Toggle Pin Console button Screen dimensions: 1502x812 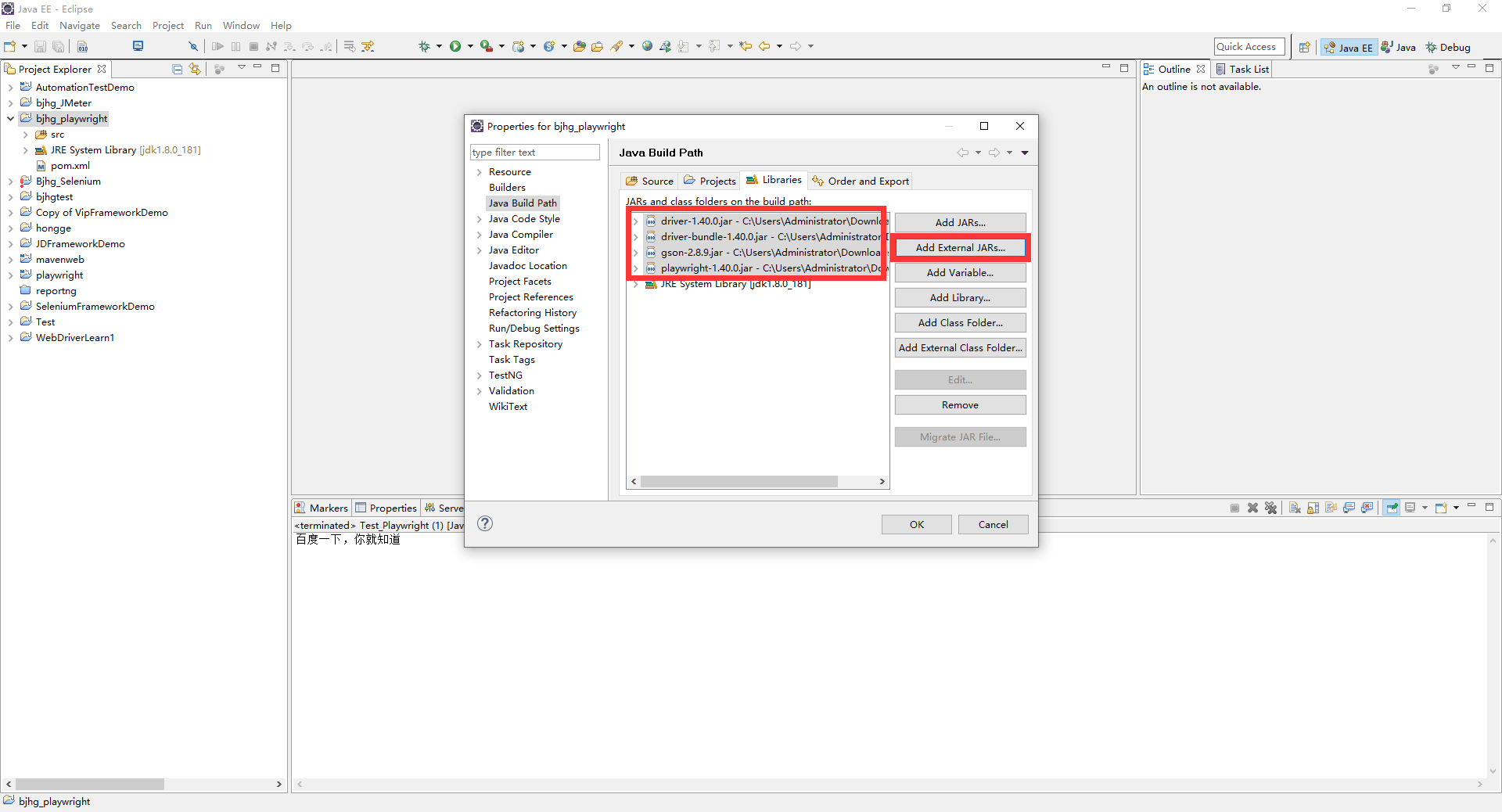(x=1392, y=508)
